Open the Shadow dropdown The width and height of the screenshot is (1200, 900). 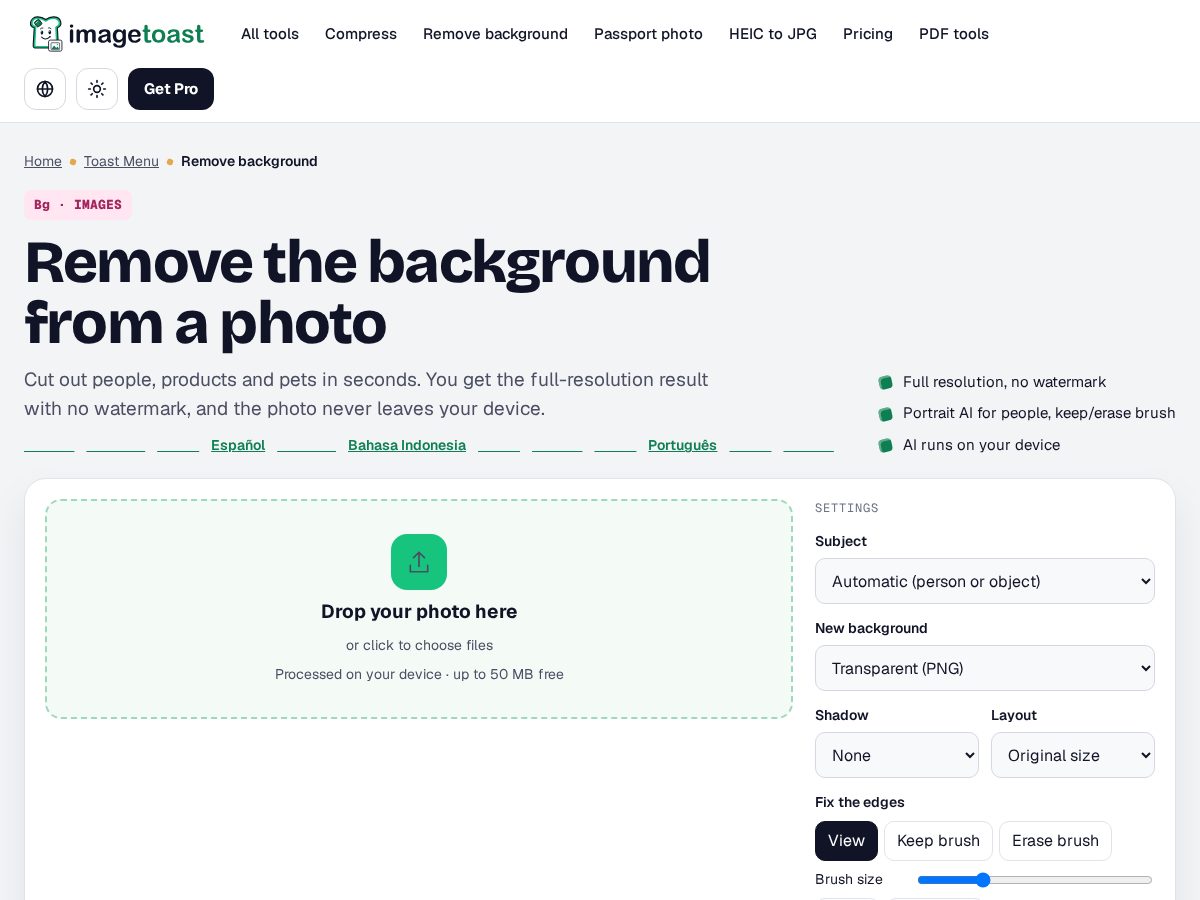[897, 755]
